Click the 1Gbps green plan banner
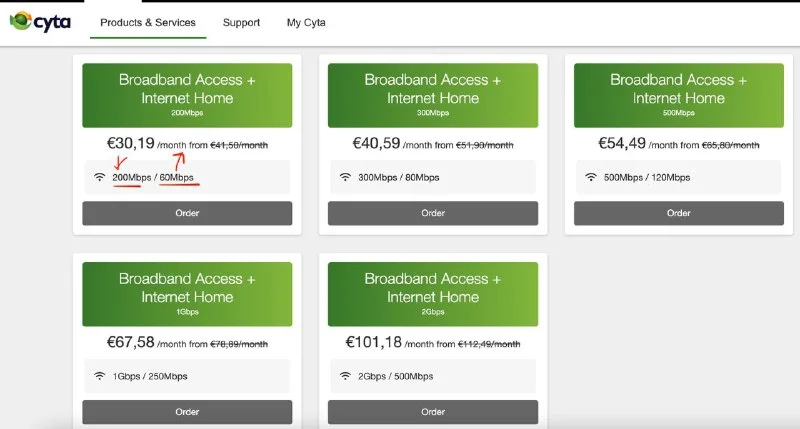Viewport: 800px width, 429px height. click(x=187, y=293)
